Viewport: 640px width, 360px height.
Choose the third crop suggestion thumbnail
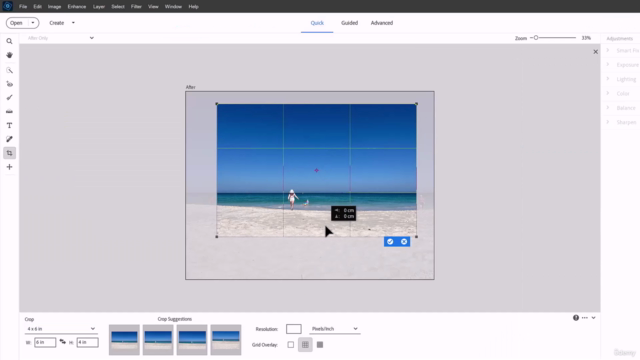192,340
